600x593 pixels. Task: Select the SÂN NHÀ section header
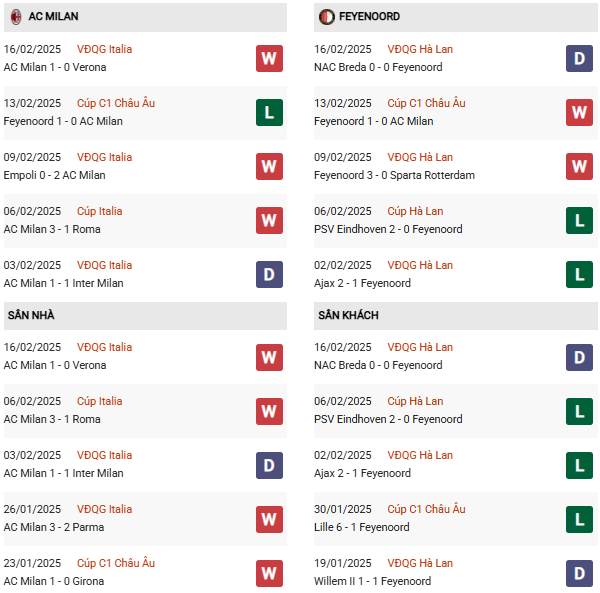point(30,315)
